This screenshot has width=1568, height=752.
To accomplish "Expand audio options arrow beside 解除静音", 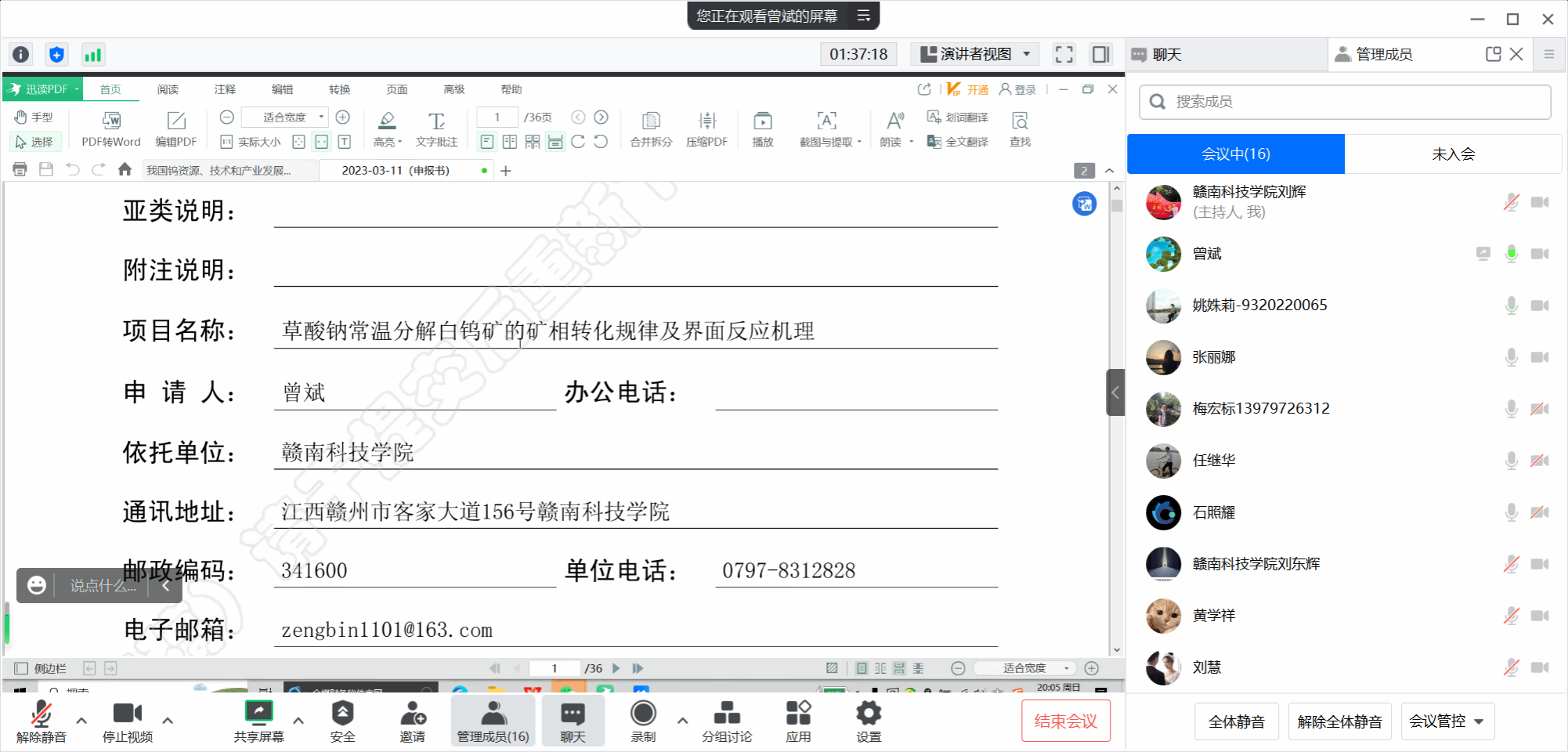I will (x=81, y=720).
